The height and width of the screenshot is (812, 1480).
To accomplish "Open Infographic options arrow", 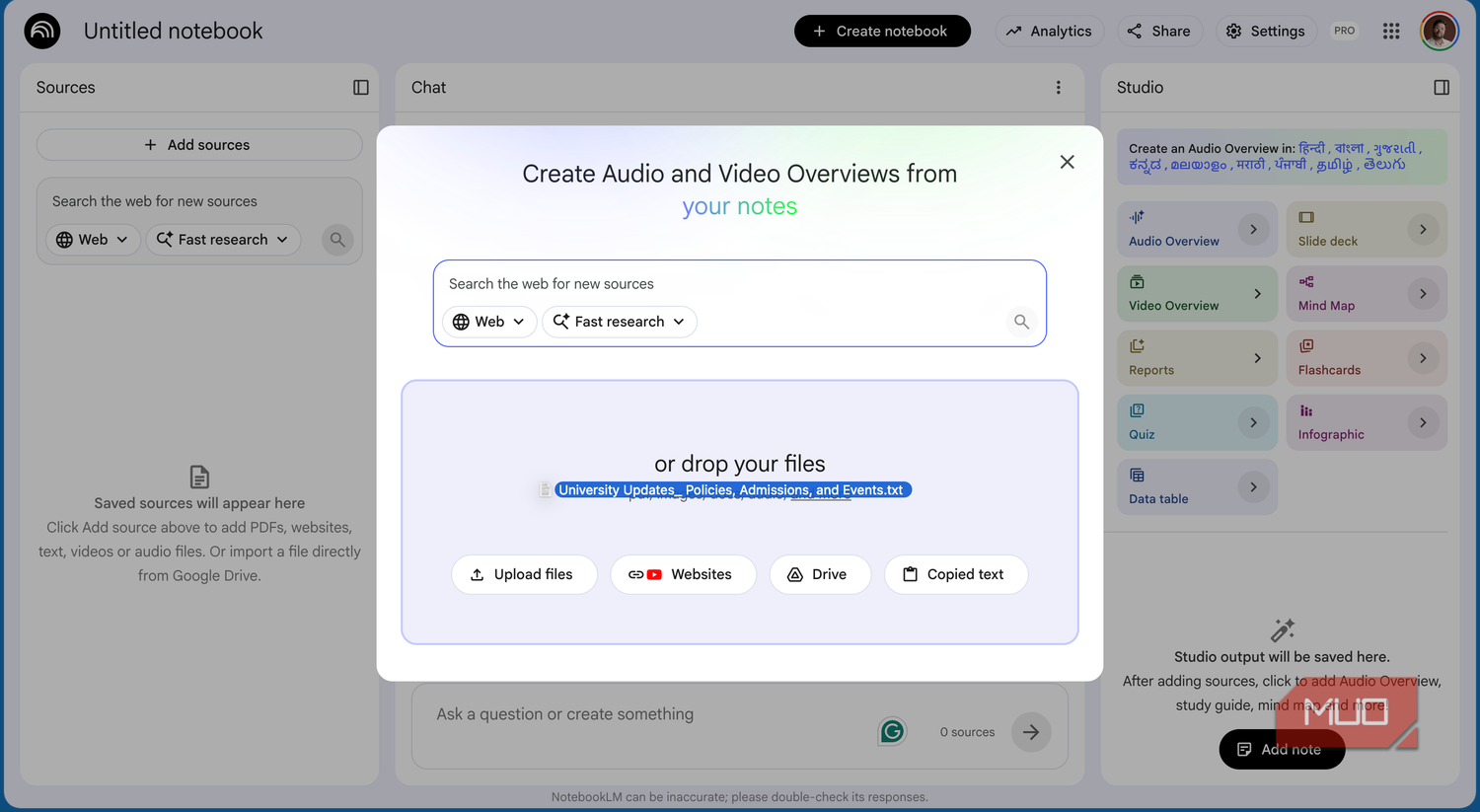I will [1423, 422].
